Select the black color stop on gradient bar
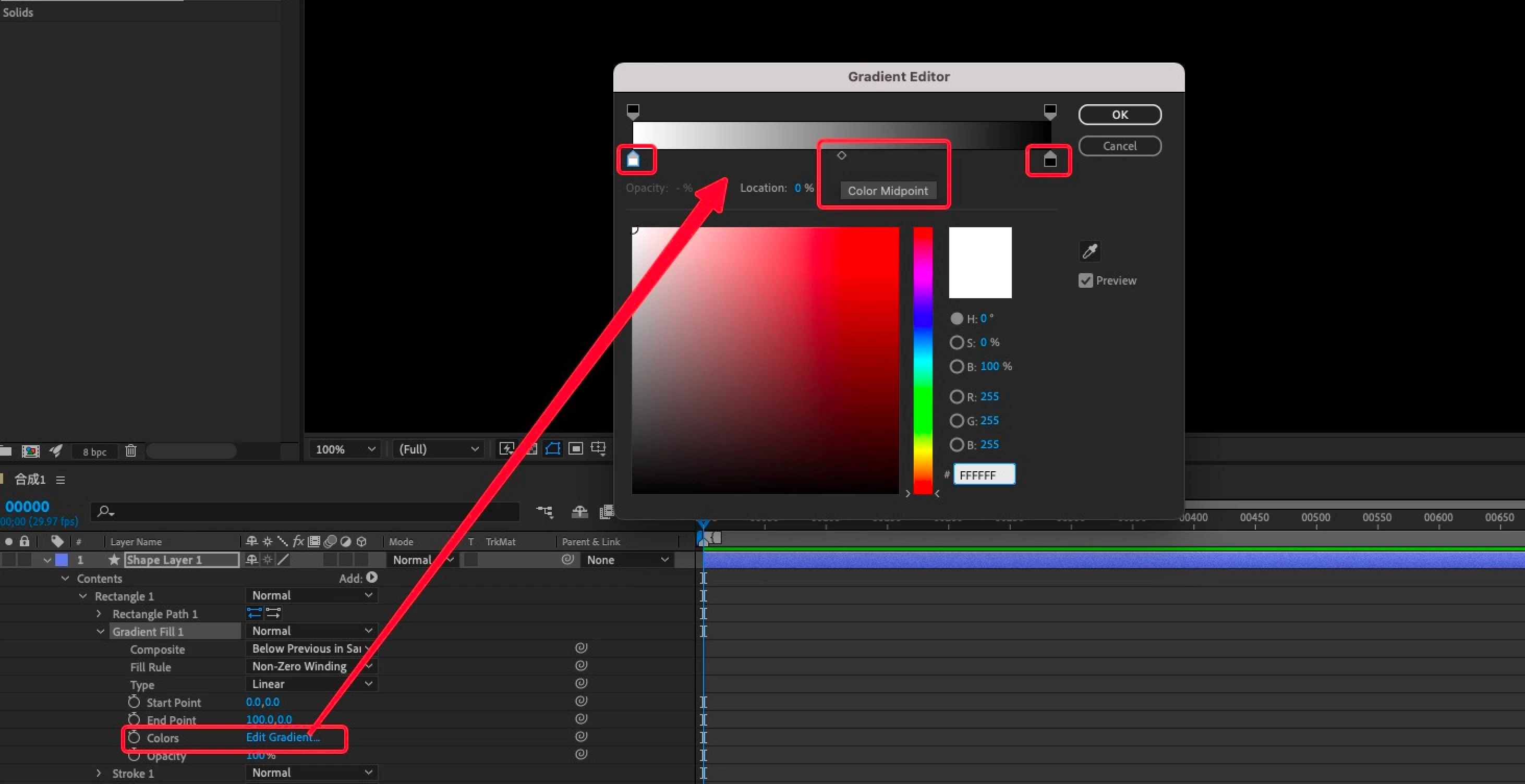 click(1050, 161)
